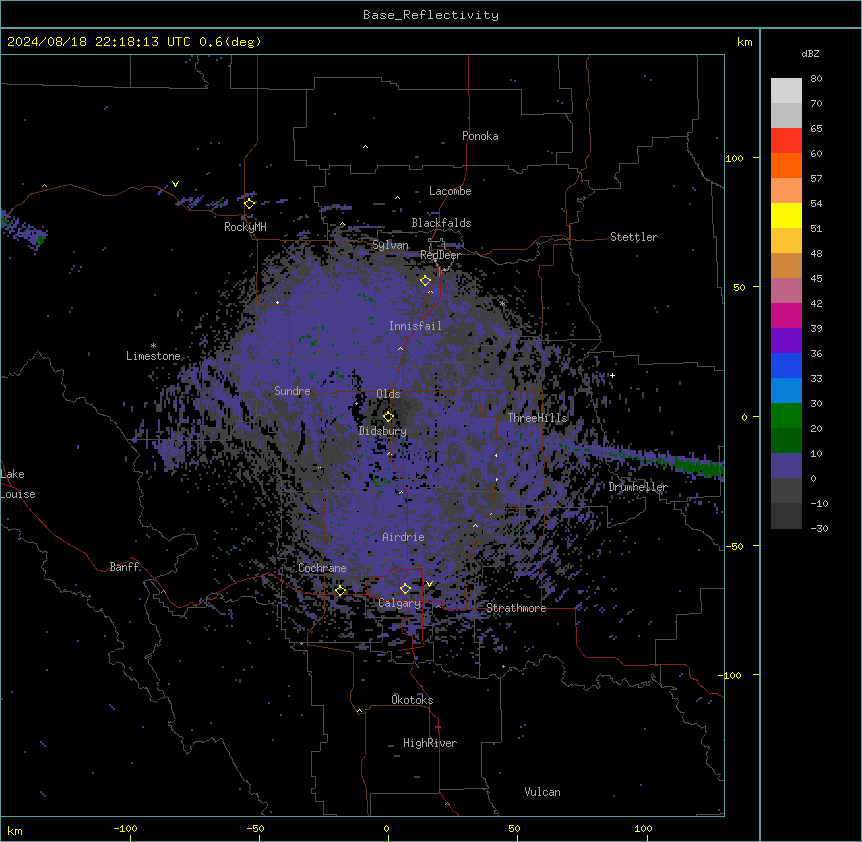Click the km unit label at bottom left
The image size is (862, 842).
coord(15,830)
